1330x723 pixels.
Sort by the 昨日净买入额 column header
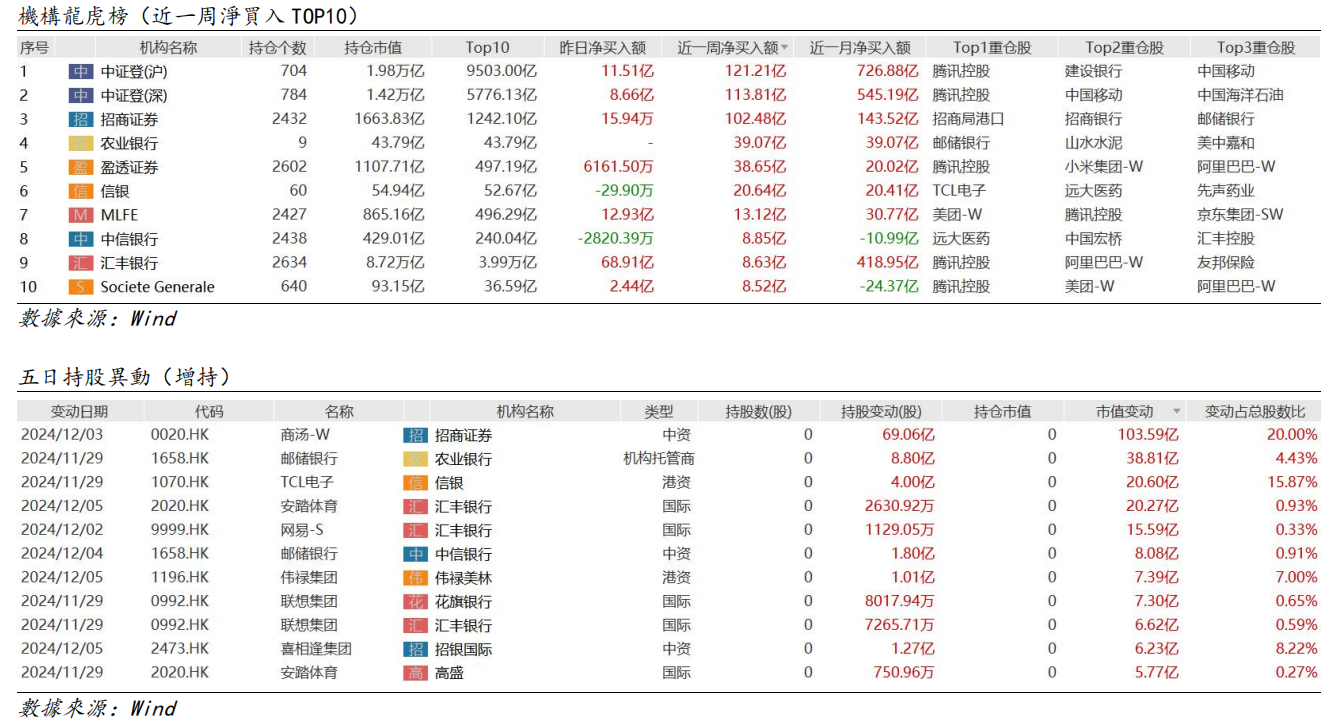point(602,47)
